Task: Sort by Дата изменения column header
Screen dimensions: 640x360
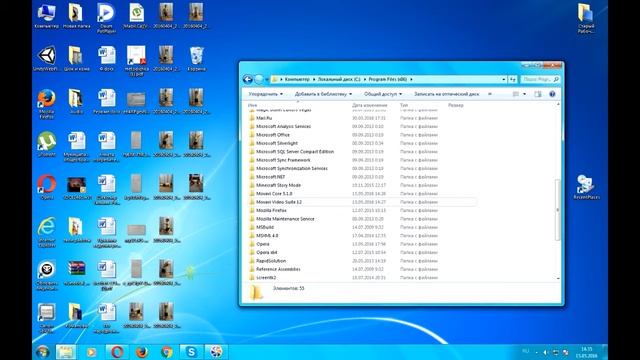Action: (x=369, y=105)
